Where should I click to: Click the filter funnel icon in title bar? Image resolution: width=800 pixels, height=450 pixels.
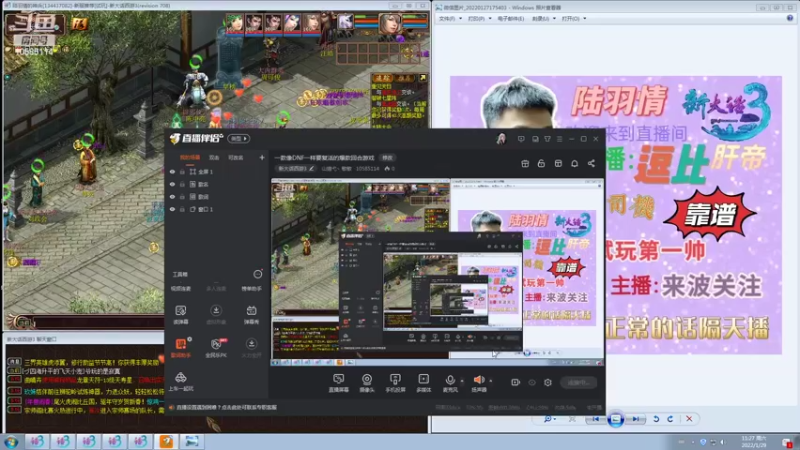547,139
